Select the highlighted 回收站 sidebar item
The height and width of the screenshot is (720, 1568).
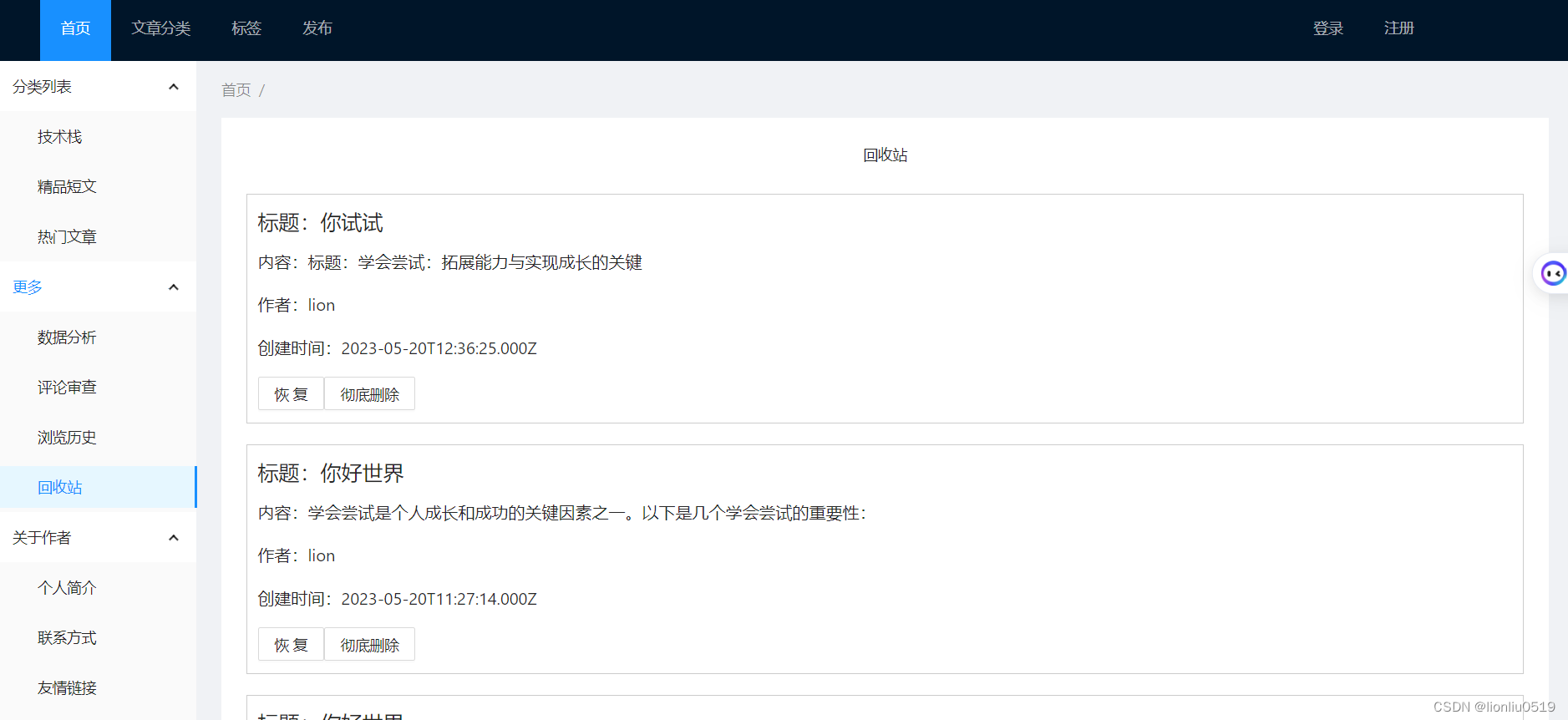click(x=98, y=487)
